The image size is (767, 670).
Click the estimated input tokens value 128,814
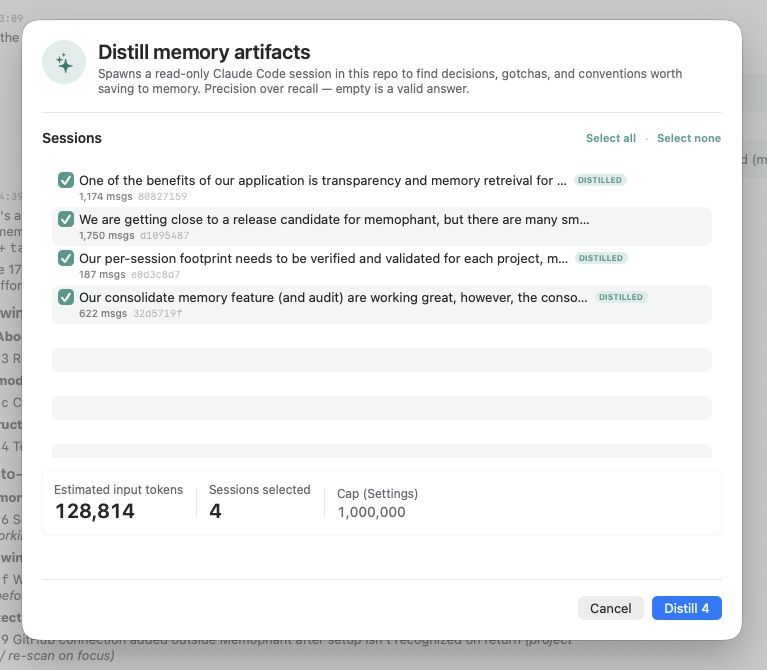(x=95, y=512)
